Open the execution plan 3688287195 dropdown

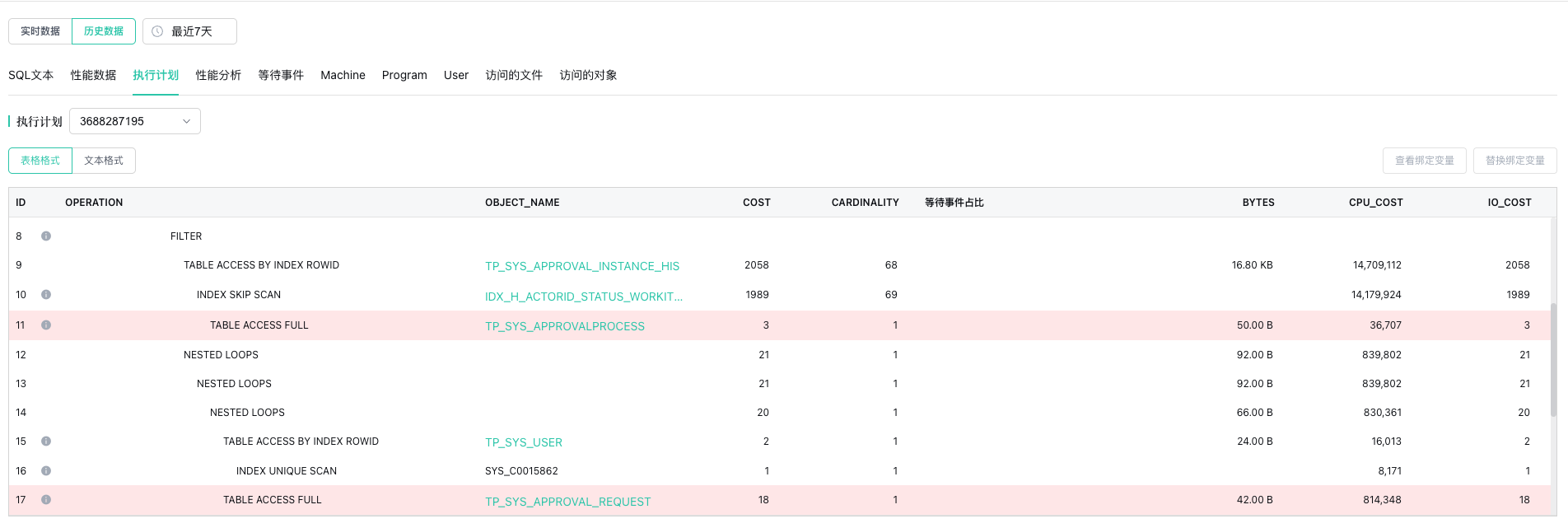coord(135,121)
